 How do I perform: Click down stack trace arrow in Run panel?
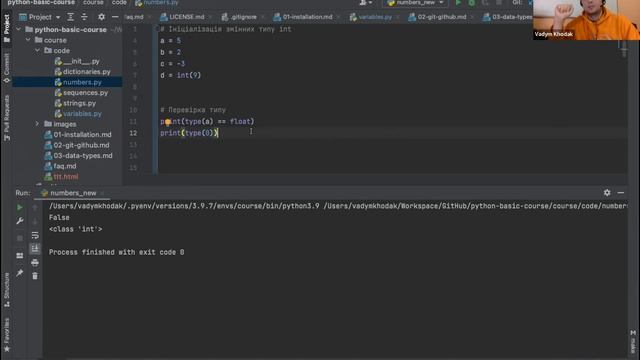coord(35,221)
